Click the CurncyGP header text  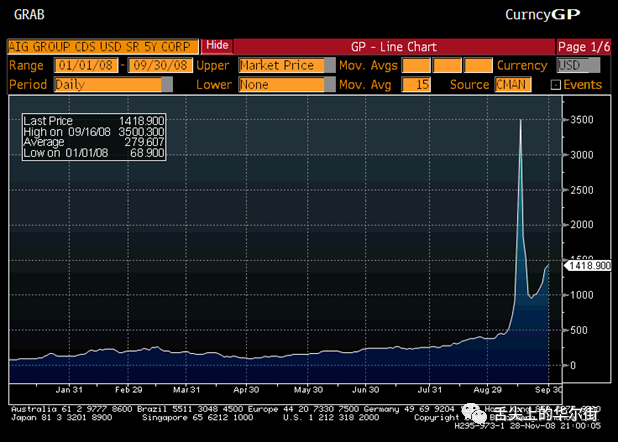click(x=543, y=15)
